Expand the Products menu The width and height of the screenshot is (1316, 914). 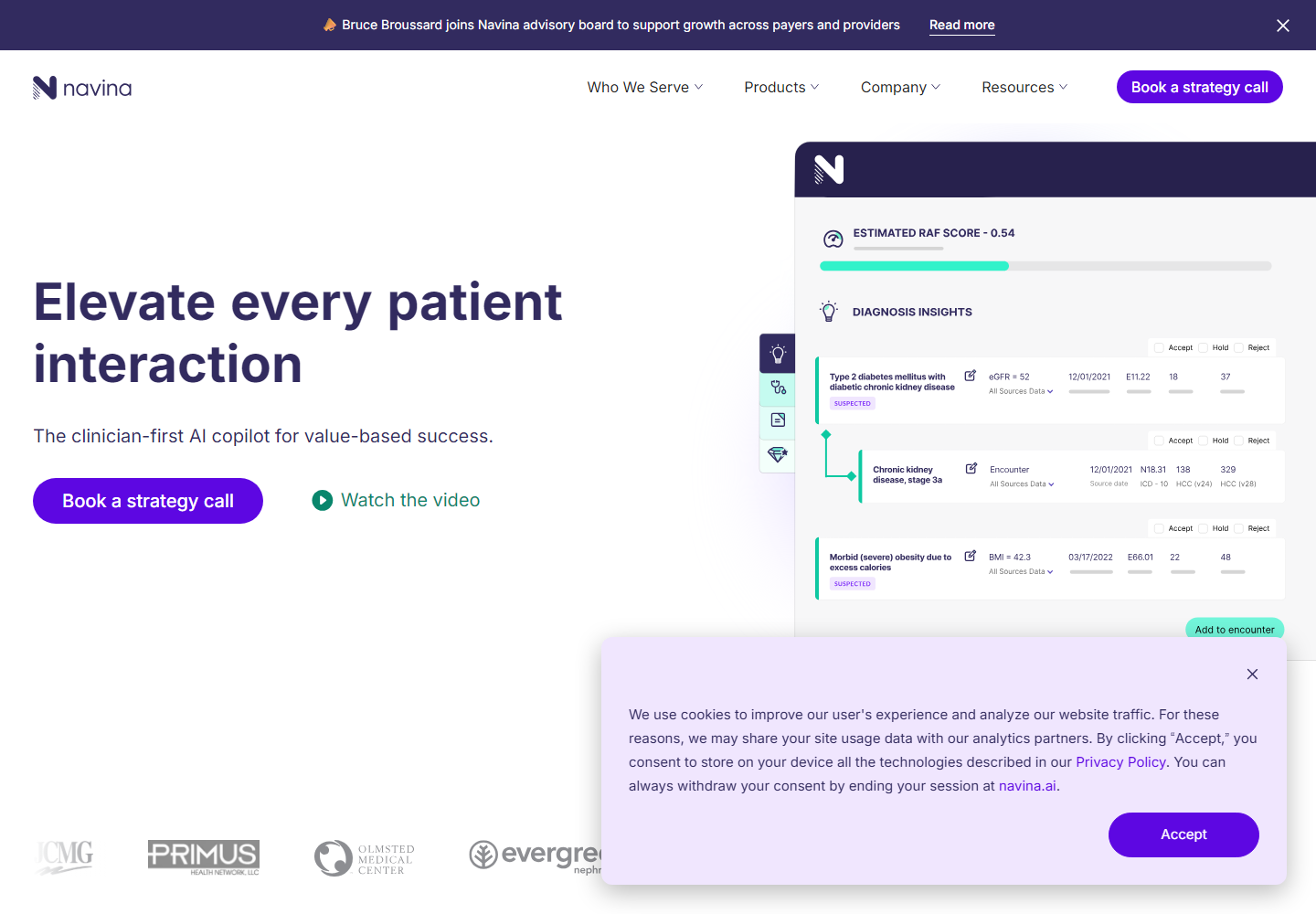click(781, 88)
